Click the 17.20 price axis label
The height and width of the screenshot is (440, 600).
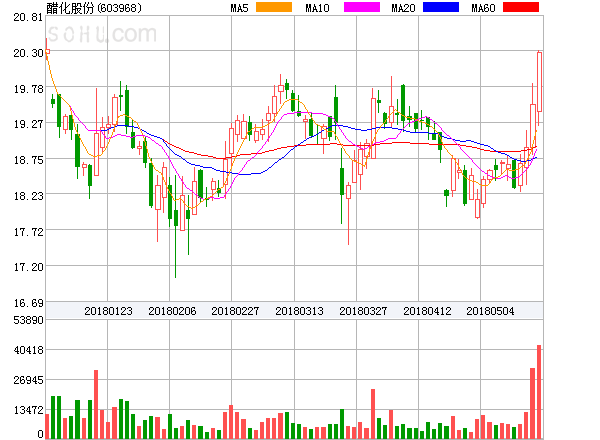click(28, 267)
